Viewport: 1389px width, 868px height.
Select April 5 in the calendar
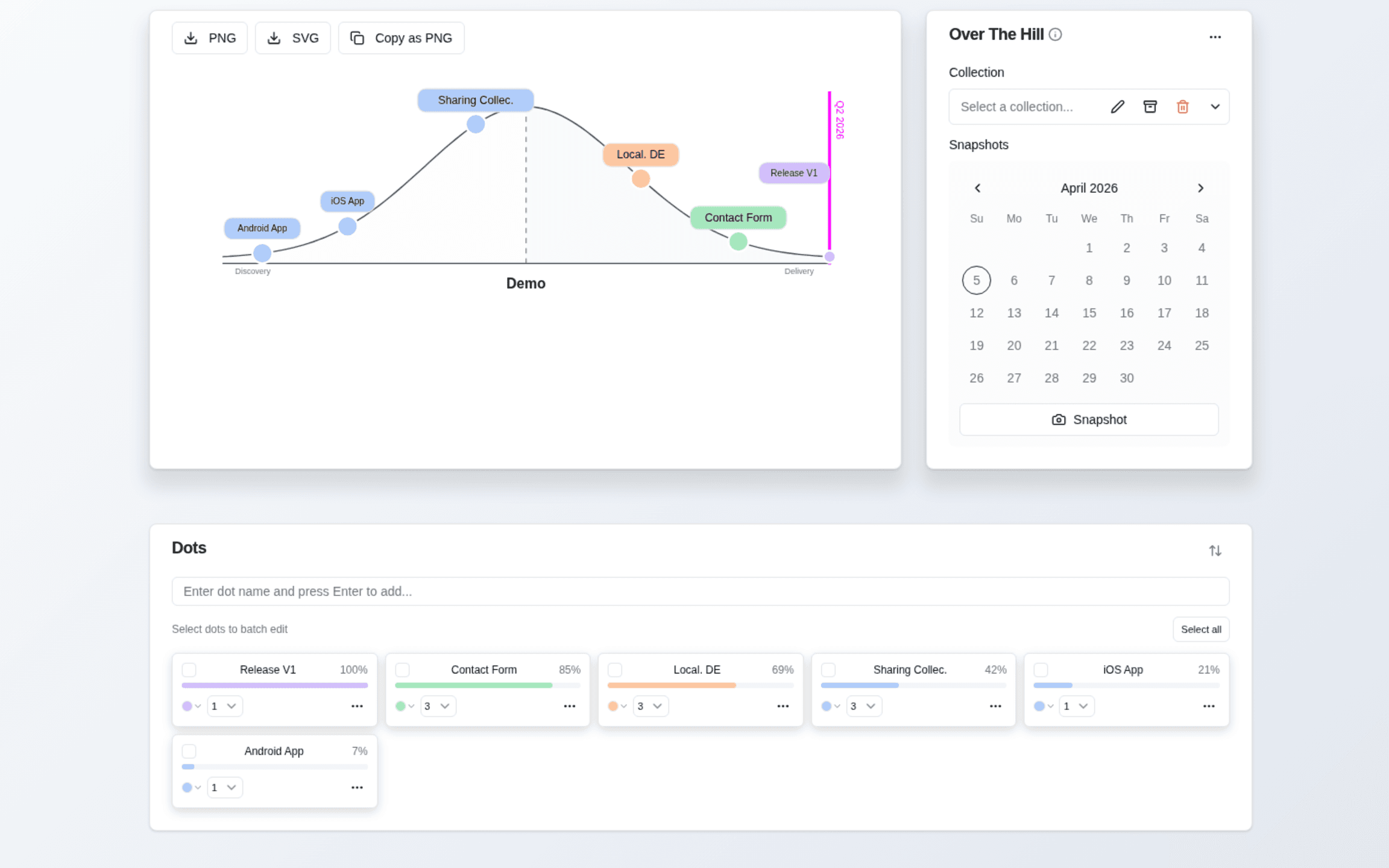[x=976, y=280]
